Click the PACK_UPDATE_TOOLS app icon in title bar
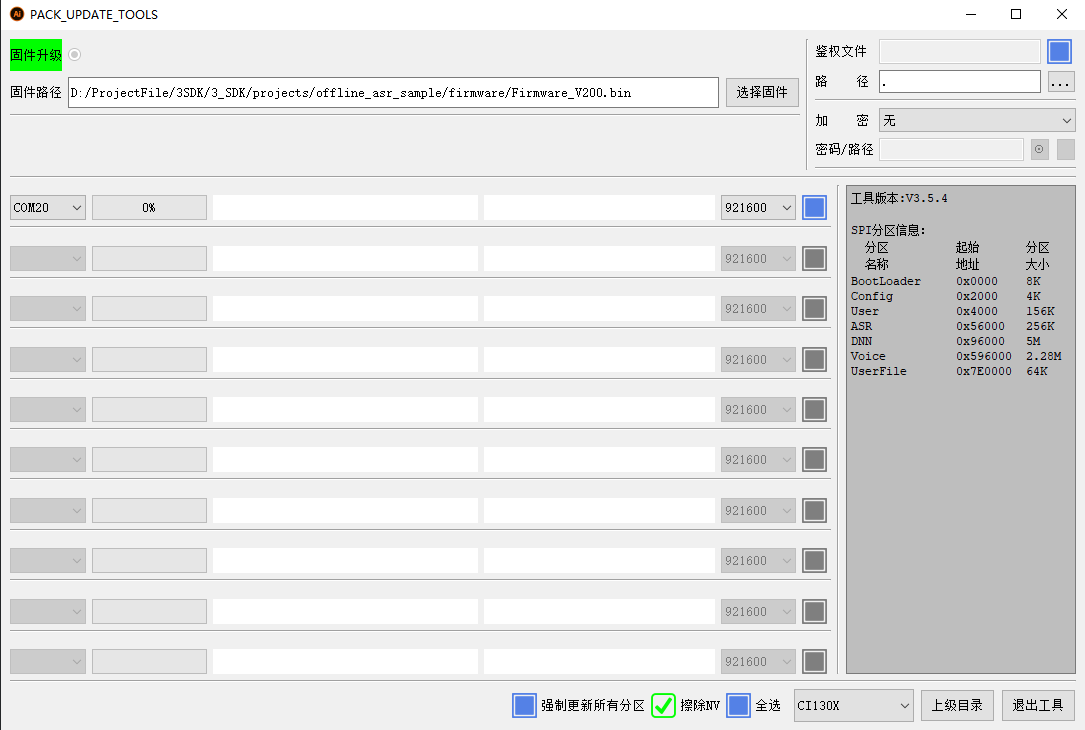The width and height of the screenshot is (1085, 730). (x=16, y=14)
